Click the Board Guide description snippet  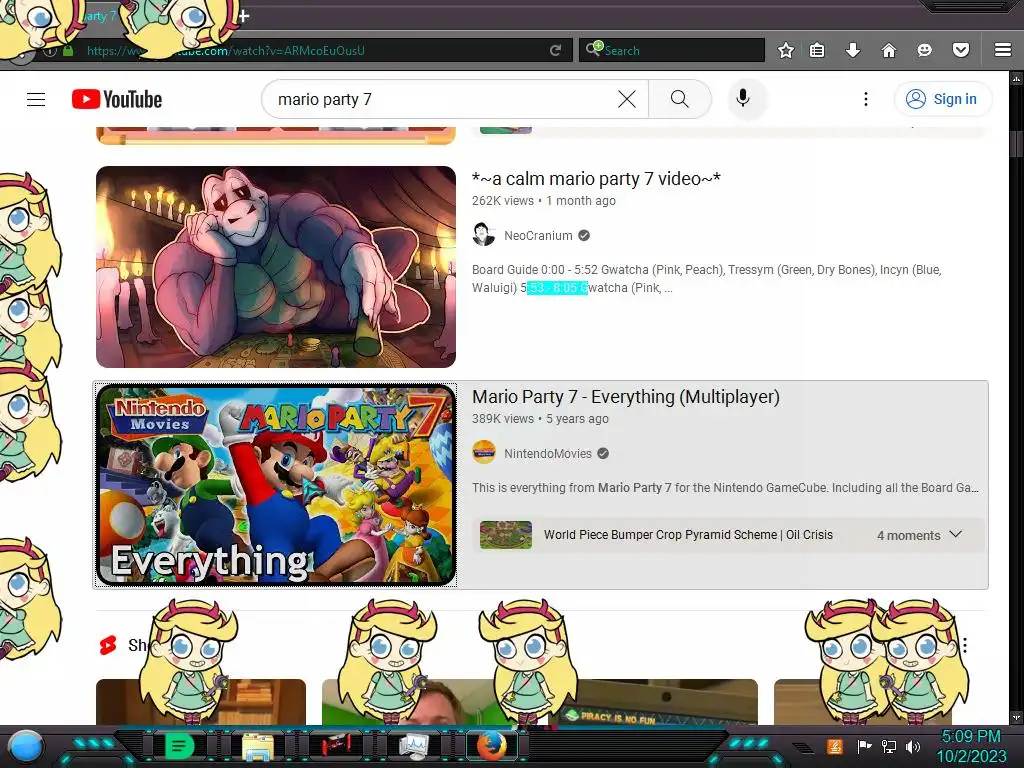click(707, 278)
